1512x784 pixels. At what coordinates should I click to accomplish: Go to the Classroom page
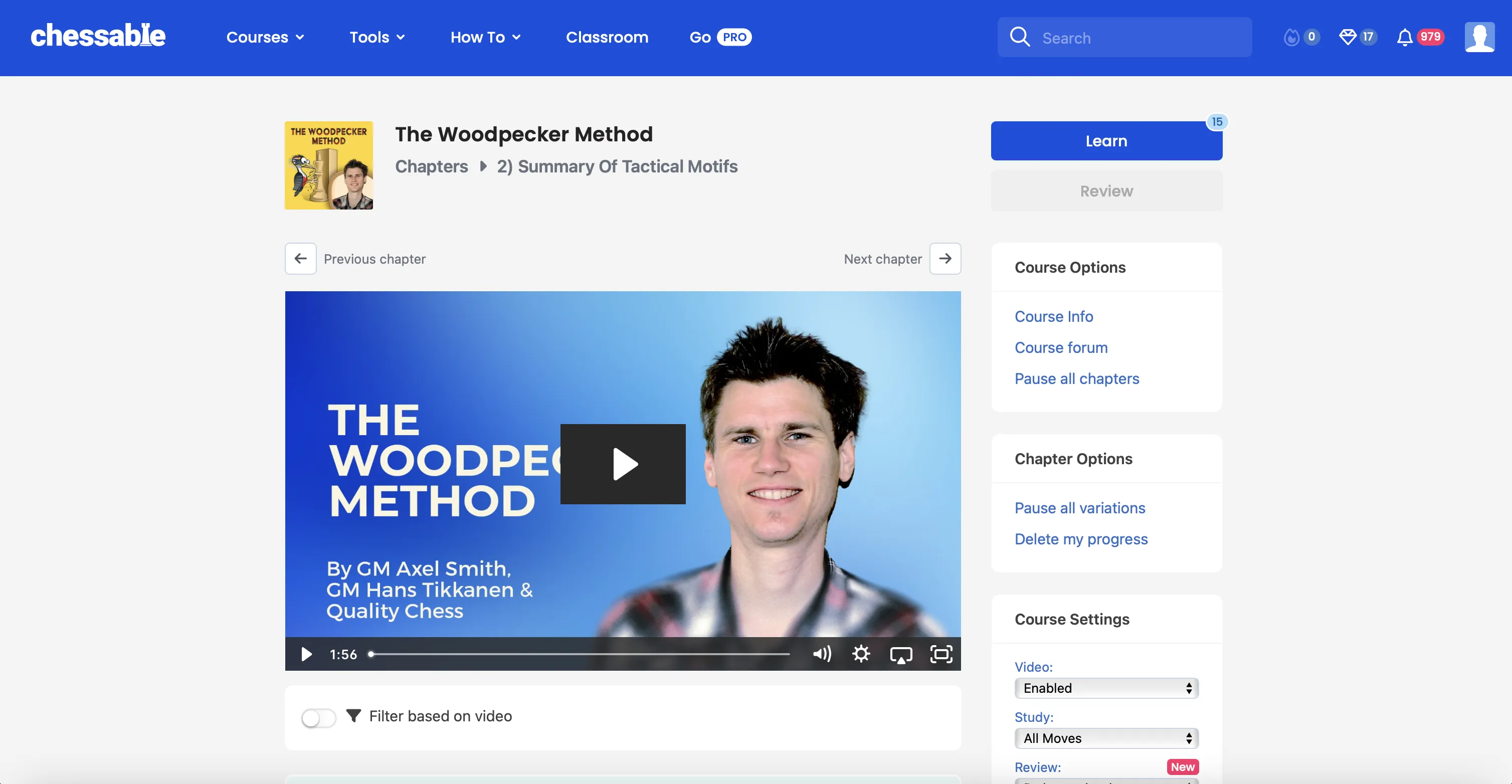point(607,37)
